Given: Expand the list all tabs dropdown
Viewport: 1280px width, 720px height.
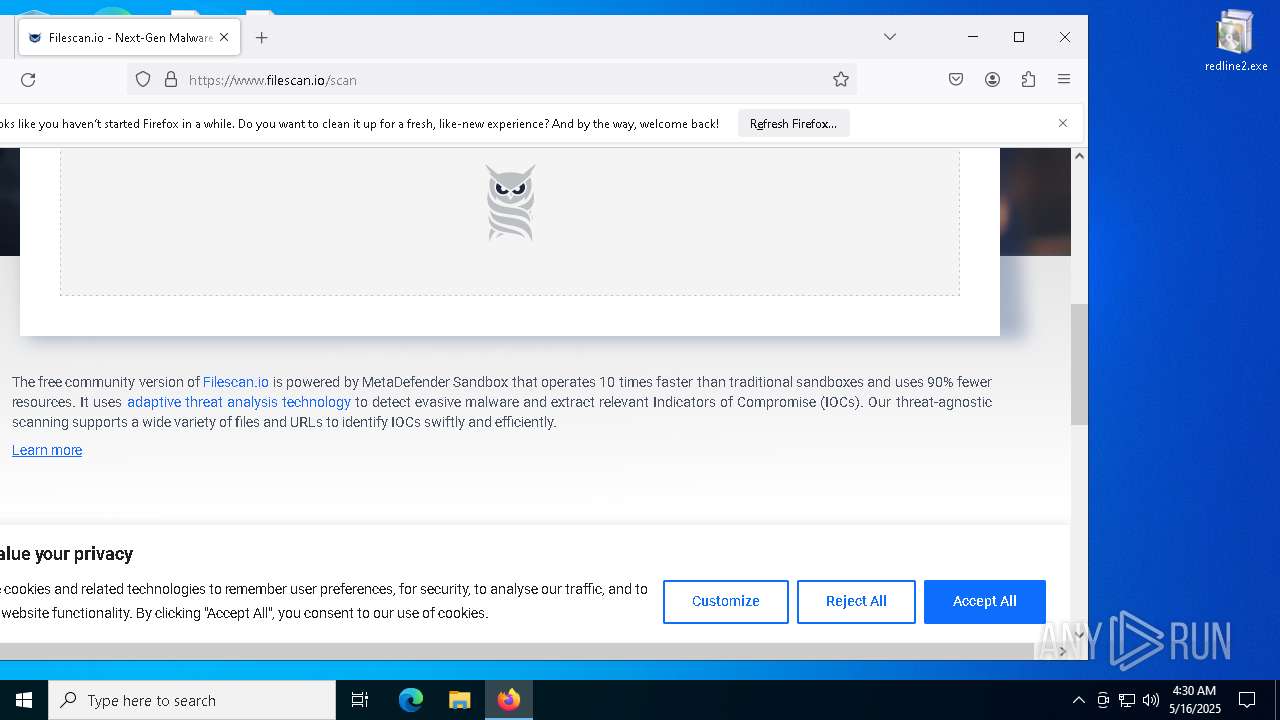Looking at the screenshot, I should (890, 37).
